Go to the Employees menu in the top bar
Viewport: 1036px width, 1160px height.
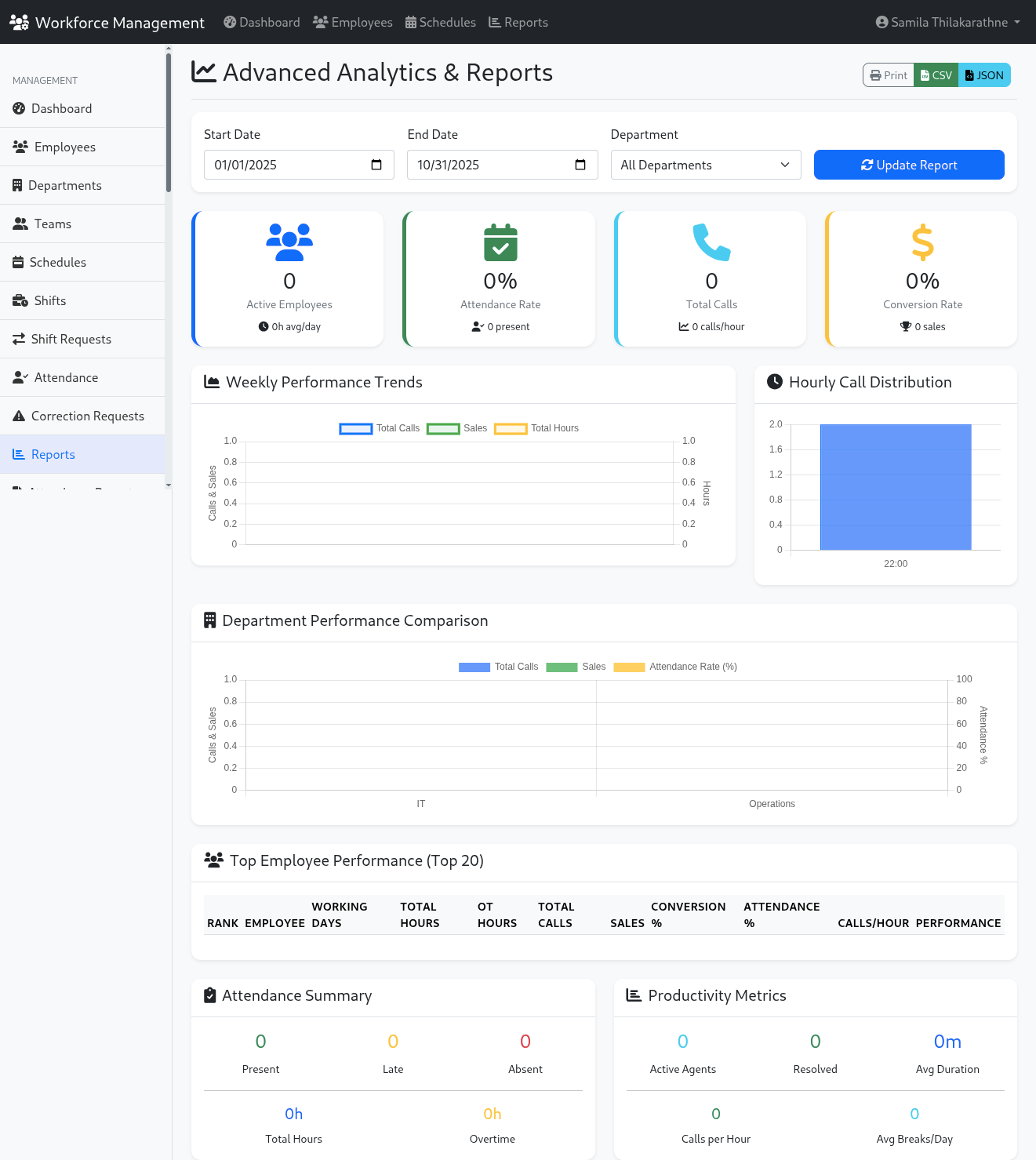[x=352, y=22]
